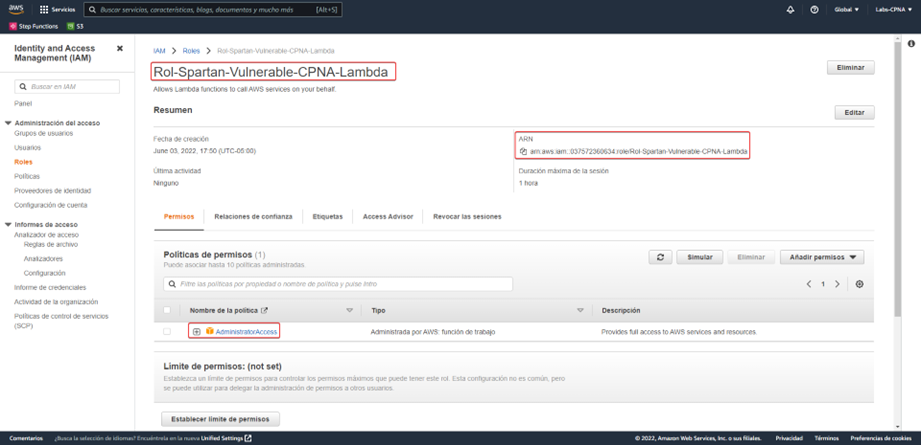Click the external link icon beside Nombre de la política
Viewport: 921px width, 445px height.
(x=264, y=310)
